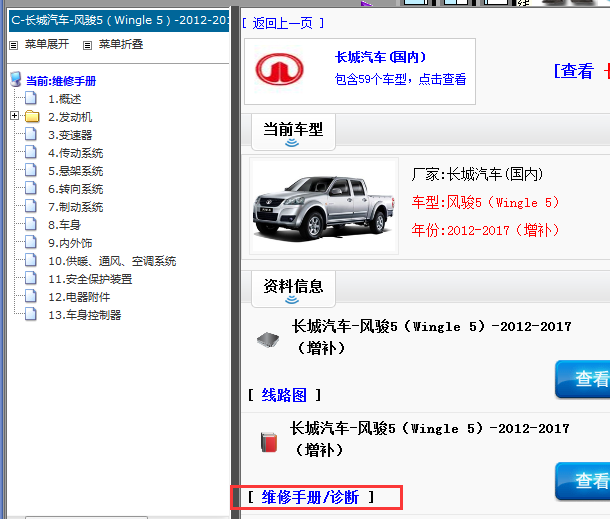Open 9.内外饰 entry
The image size is (610, 519).
point(70,243)
